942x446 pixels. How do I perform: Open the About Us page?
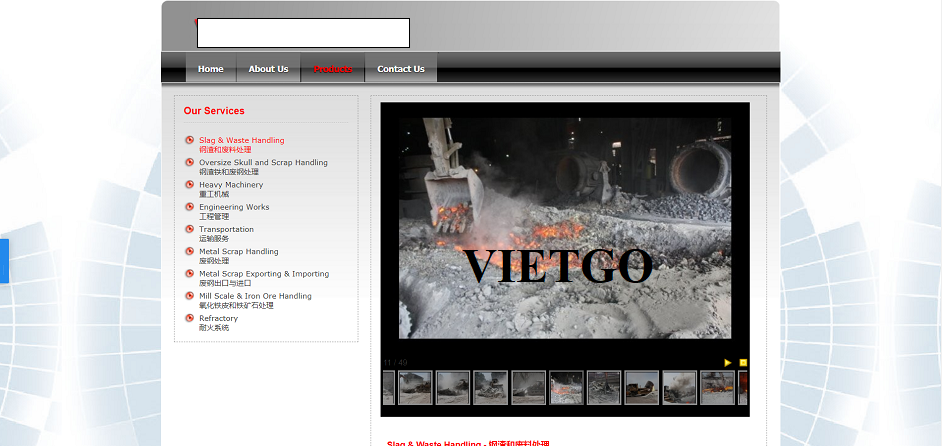pyautogui.click(x=269, y=69)
